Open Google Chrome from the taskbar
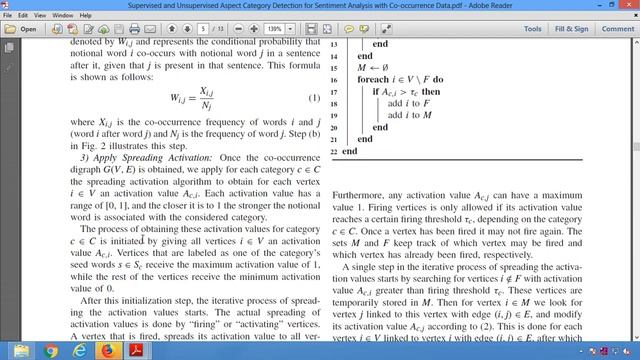 (51, 351)
